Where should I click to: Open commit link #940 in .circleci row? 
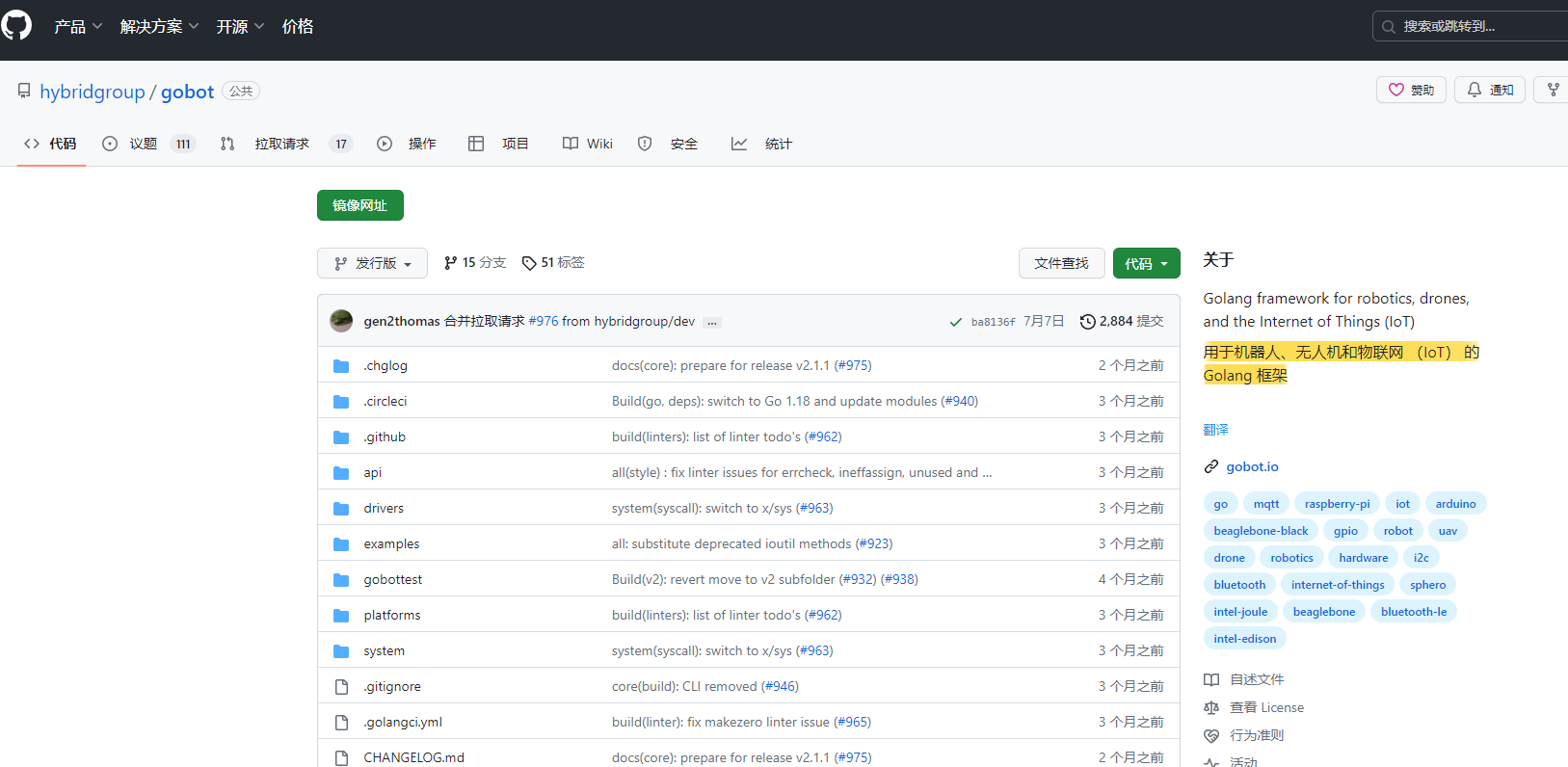[960, 401]
